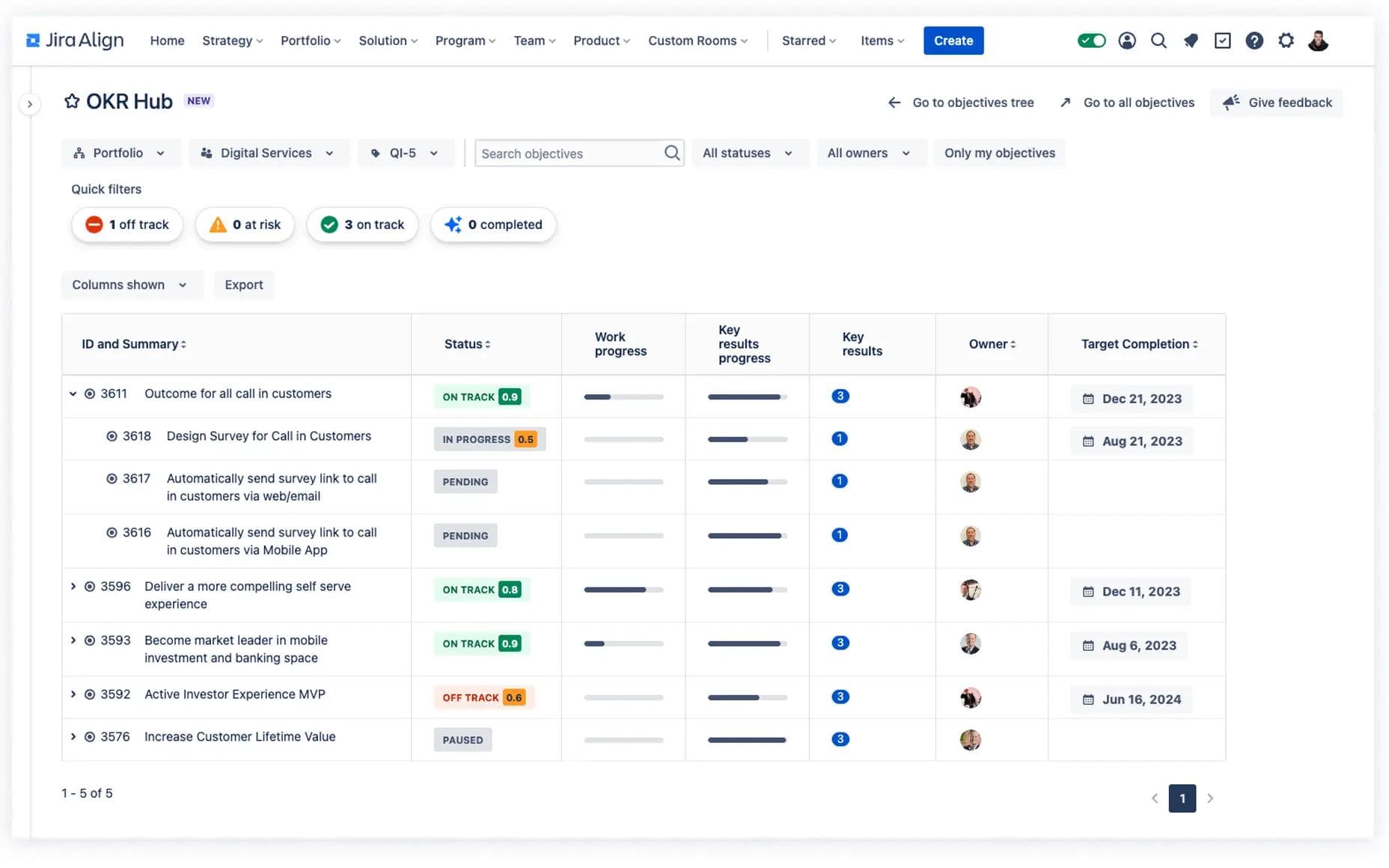The width and height of the screenshot is (1389, 868).
Task: Open the personal tasks checkbox icon
Action: coord(1223,40)
